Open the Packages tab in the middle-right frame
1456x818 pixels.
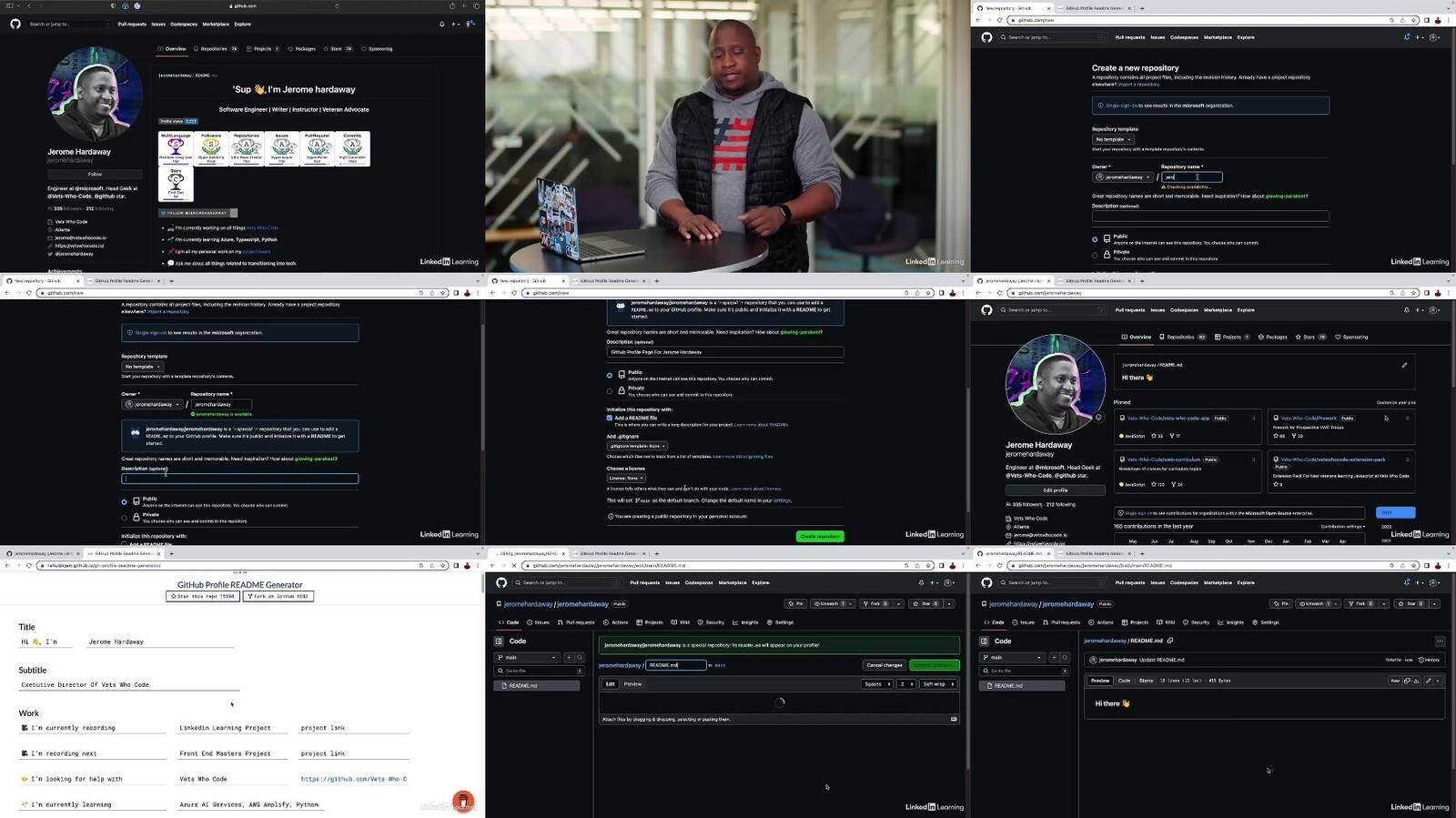click(1273, 337)
